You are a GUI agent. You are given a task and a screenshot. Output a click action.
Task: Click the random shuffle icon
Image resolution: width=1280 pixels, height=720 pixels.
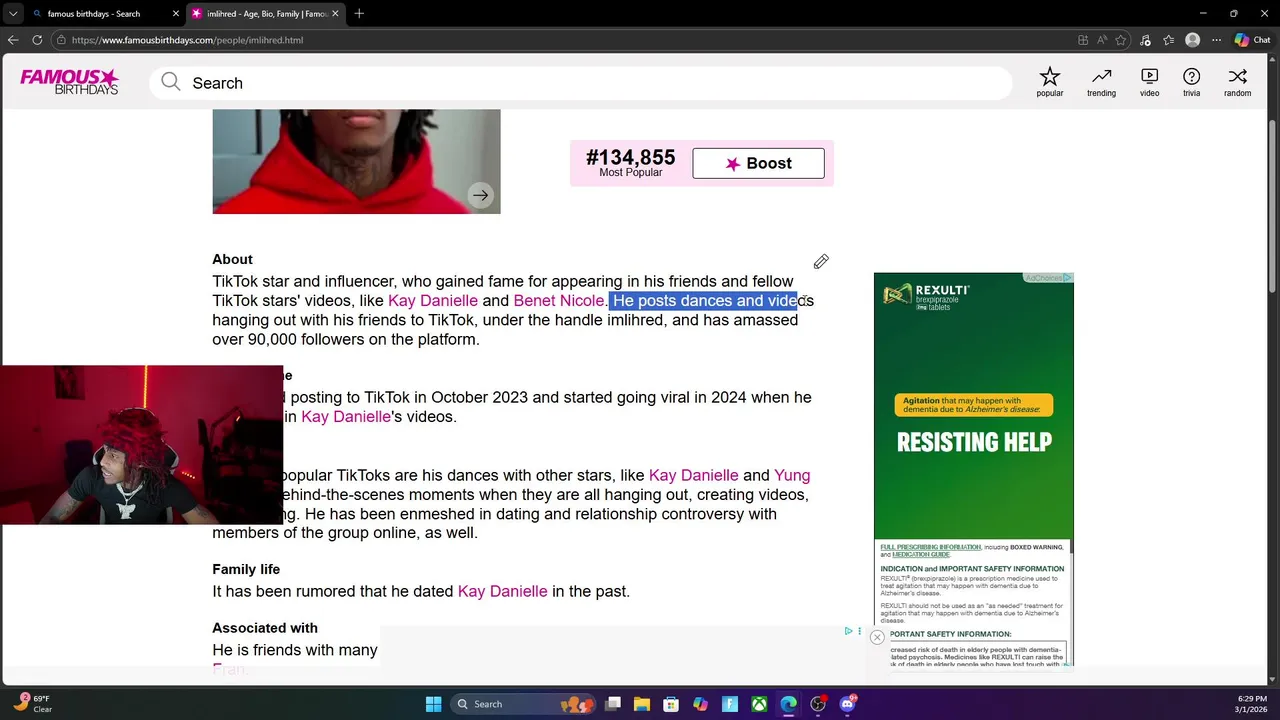pyautogui.click(x=1238, y=82)
